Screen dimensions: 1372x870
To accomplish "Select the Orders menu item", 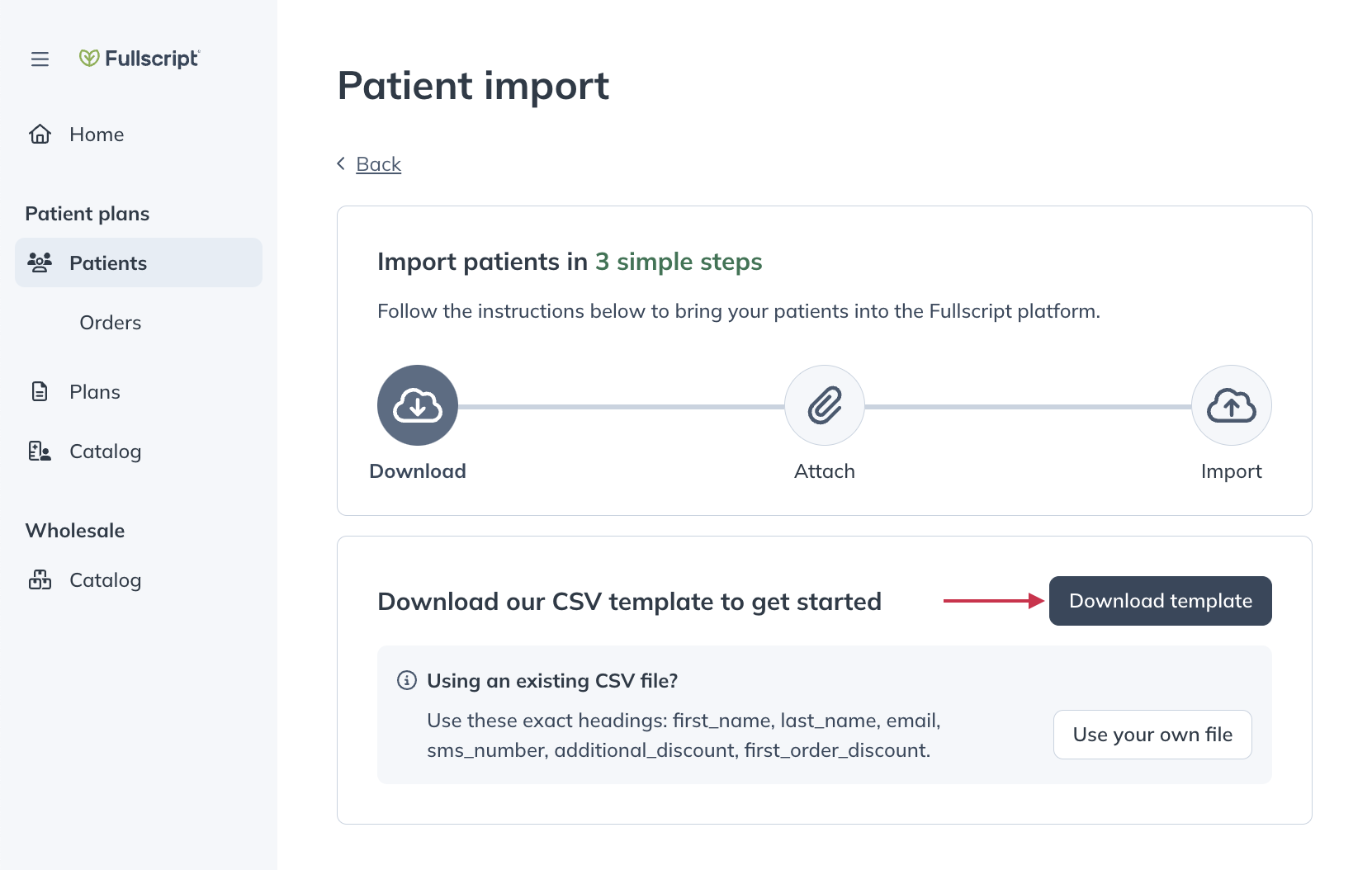I will click(110, 323).
